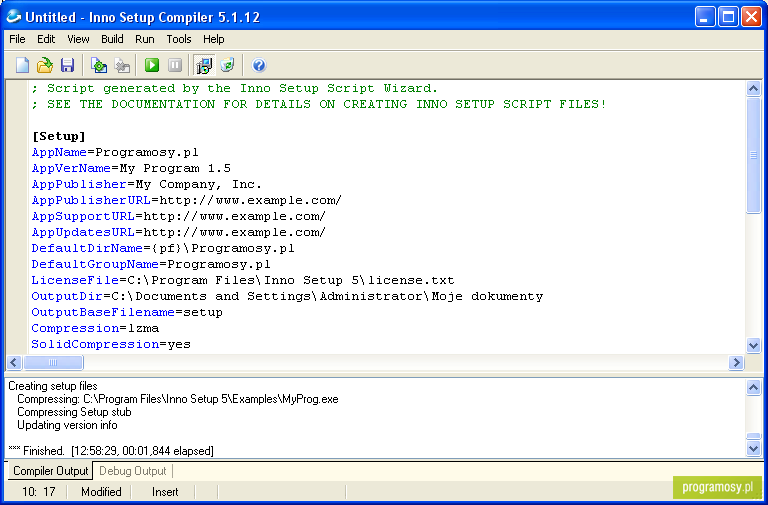Click the editor horizontal scrollbar thumb
The height and width of the screenshot is (505, 768).
(x=53, y=362)
